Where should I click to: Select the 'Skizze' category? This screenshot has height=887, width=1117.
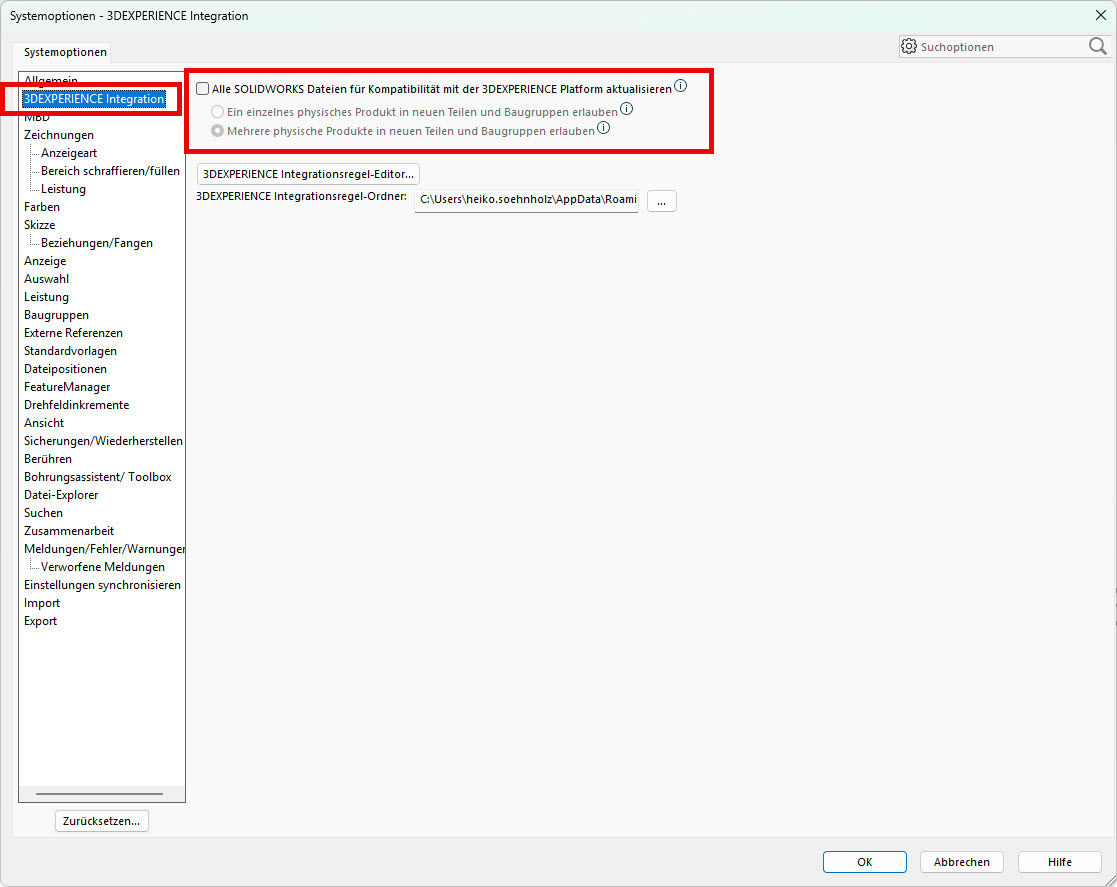(39, 224)
